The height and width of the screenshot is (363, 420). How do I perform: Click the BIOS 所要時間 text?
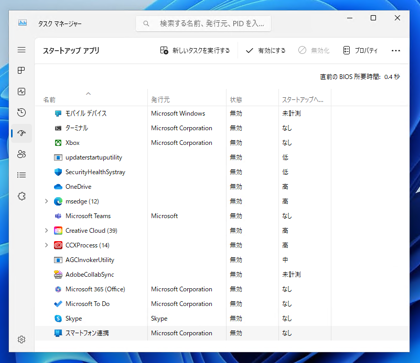click(360, 77)
